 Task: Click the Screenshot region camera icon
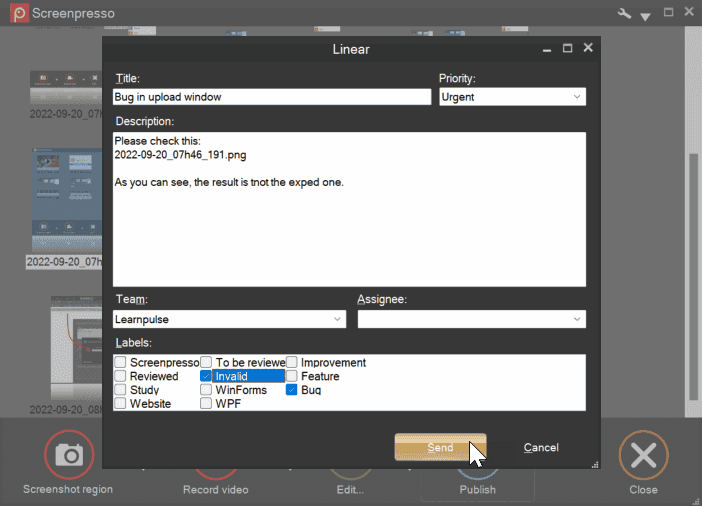[68, 455]
